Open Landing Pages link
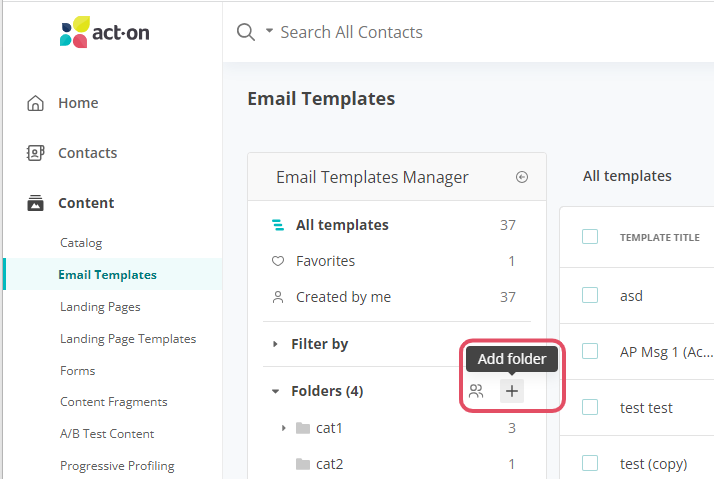 click(x=100, y=307)
